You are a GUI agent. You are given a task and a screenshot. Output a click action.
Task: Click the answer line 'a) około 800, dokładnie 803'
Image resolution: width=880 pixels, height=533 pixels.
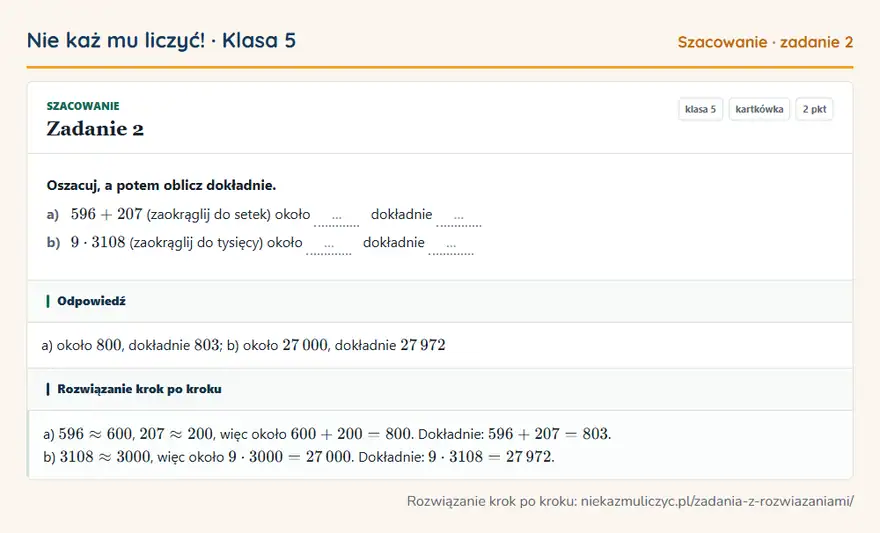tap(131, 344)
